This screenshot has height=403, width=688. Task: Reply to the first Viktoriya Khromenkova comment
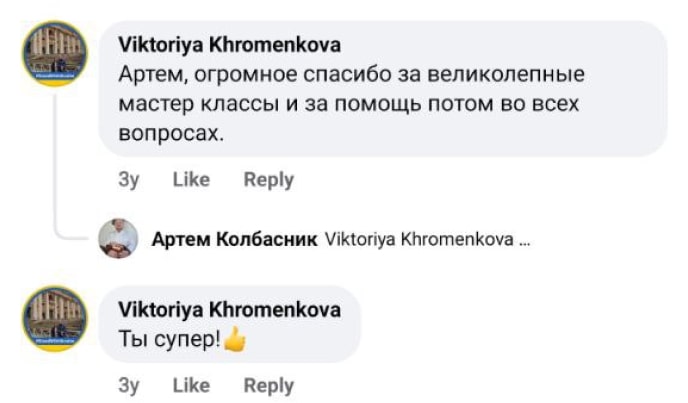(268, 180)
